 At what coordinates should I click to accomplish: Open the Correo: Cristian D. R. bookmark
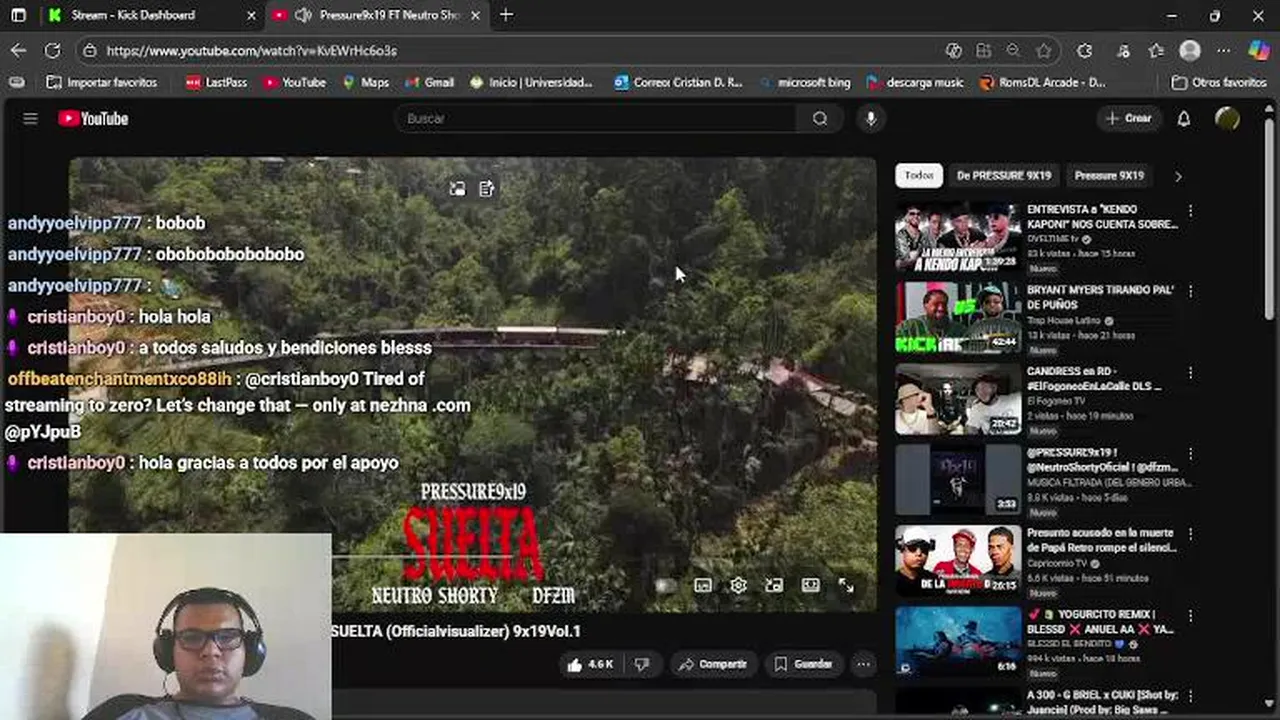click(678, 82)
